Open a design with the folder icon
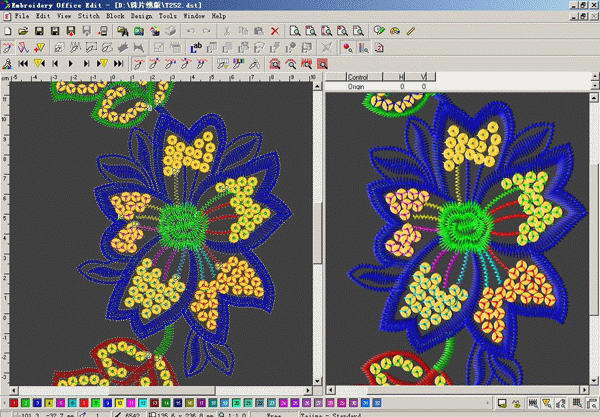This screenshot has width=600, height=417. [x=22, y=32]
